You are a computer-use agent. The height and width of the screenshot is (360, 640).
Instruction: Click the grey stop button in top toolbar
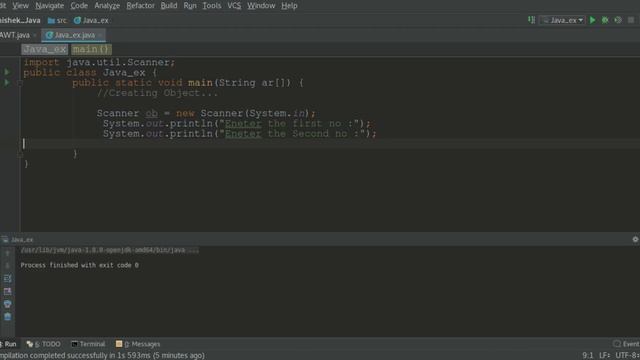pos(631,20)
